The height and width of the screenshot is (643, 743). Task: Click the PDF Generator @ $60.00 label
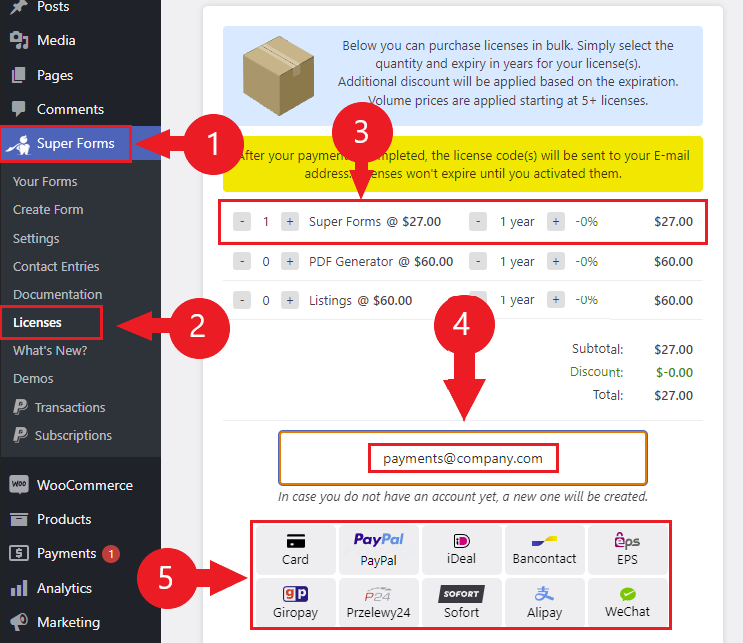click(381, 262)
